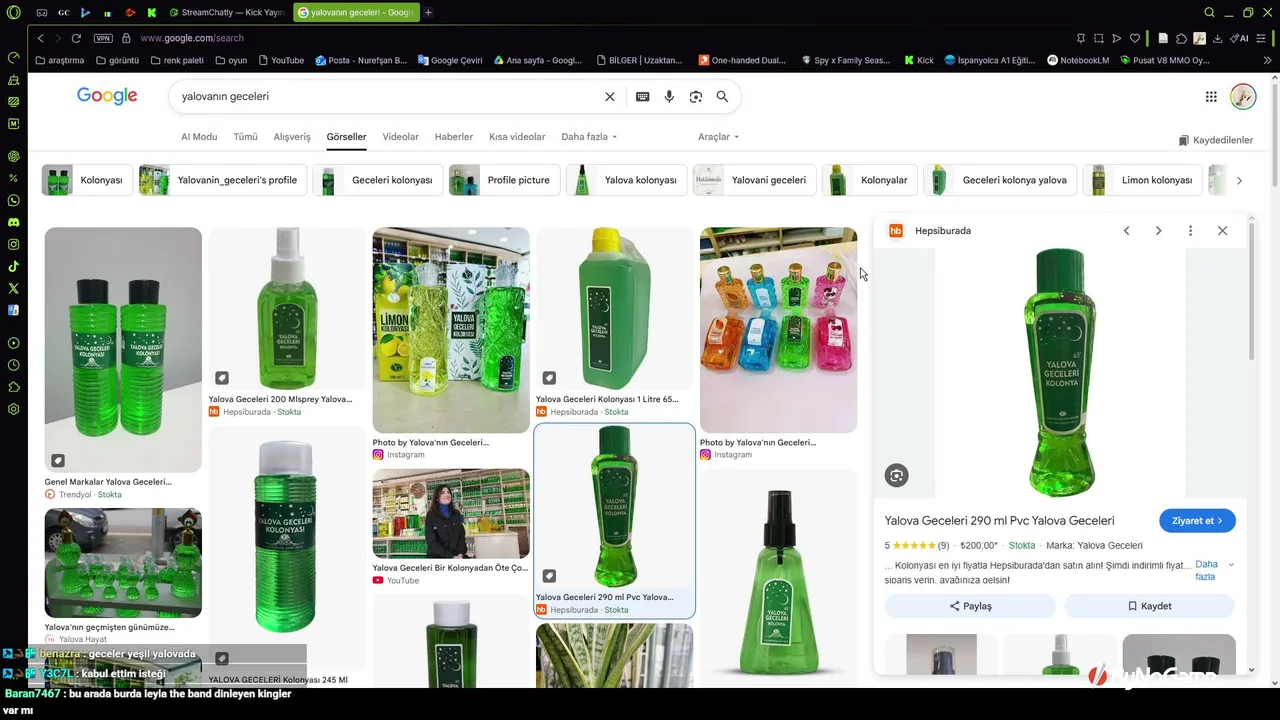Switch to the Videolar tab
Screen dimensions: 1280x720
(x=401, y=137)
